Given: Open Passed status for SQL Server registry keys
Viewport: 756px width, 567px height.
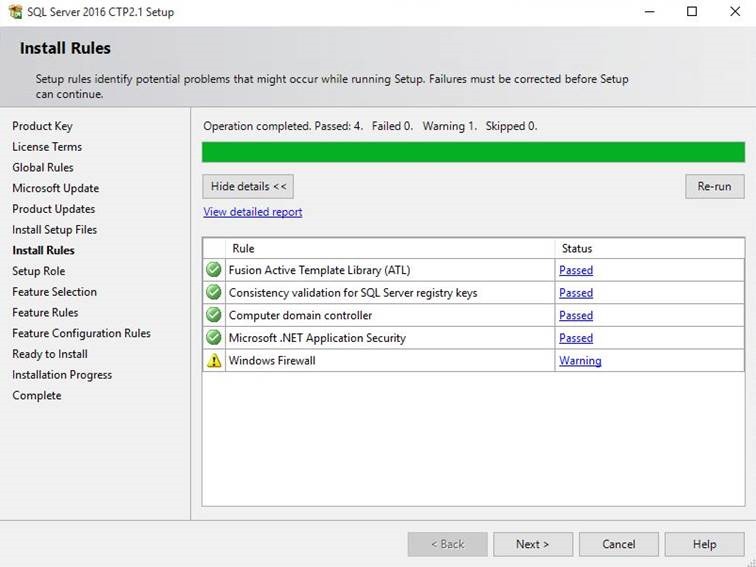Looking at the screenshot, I should point(576,293).
